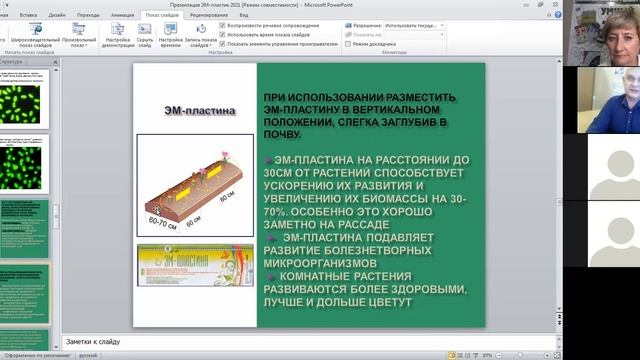Viewport: 640px width, 360px height.
Task: Toggle Использовать время показа слайдов checkbox
Action: point(222,35)
